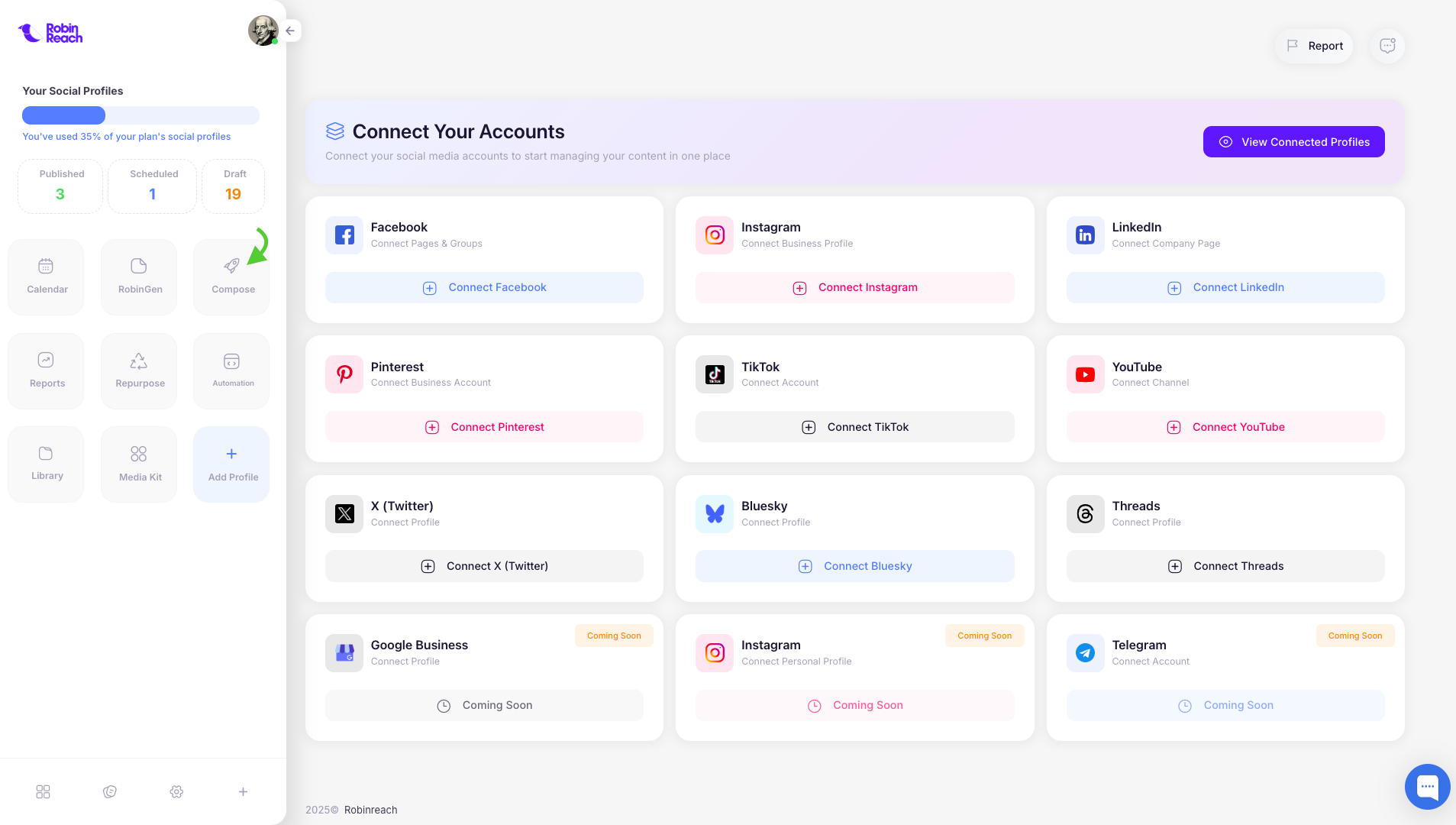This screenshot has width=1456, height=825.
Task: Open the Automation panel
Action: coord(231,370)
